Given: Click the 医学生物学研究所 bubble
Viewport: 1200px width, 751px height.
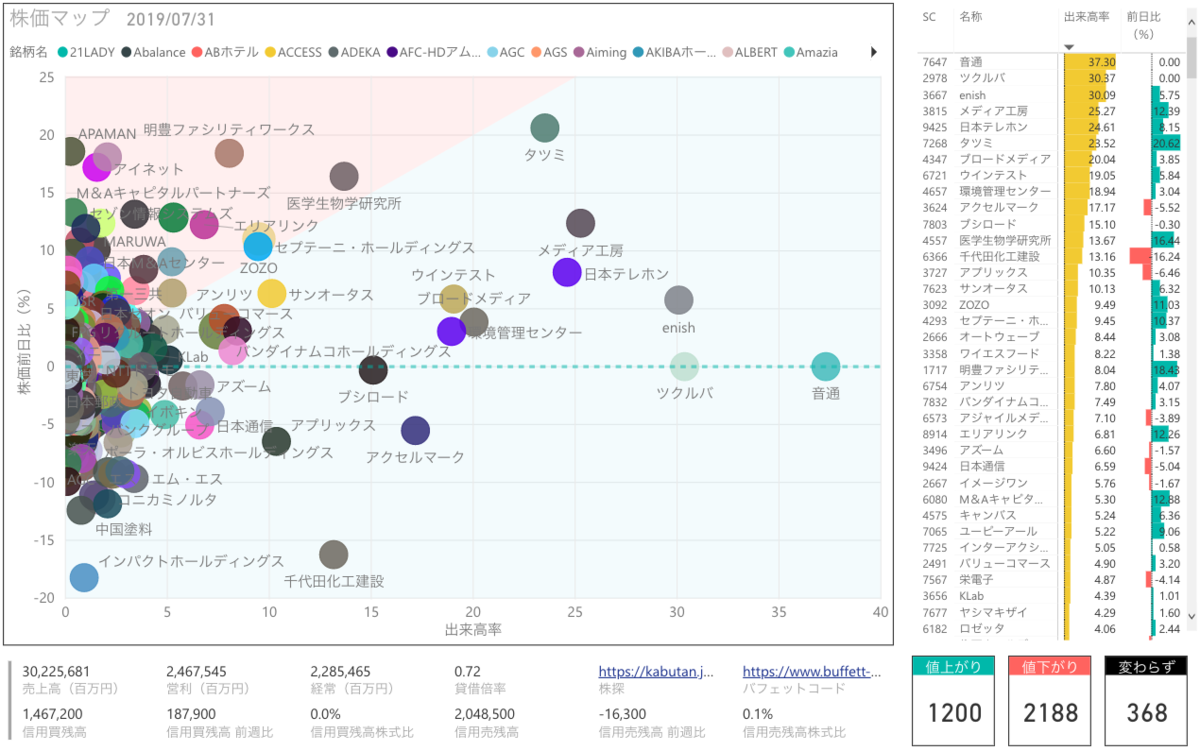Looking at the screenshot, I should point(344,177).
